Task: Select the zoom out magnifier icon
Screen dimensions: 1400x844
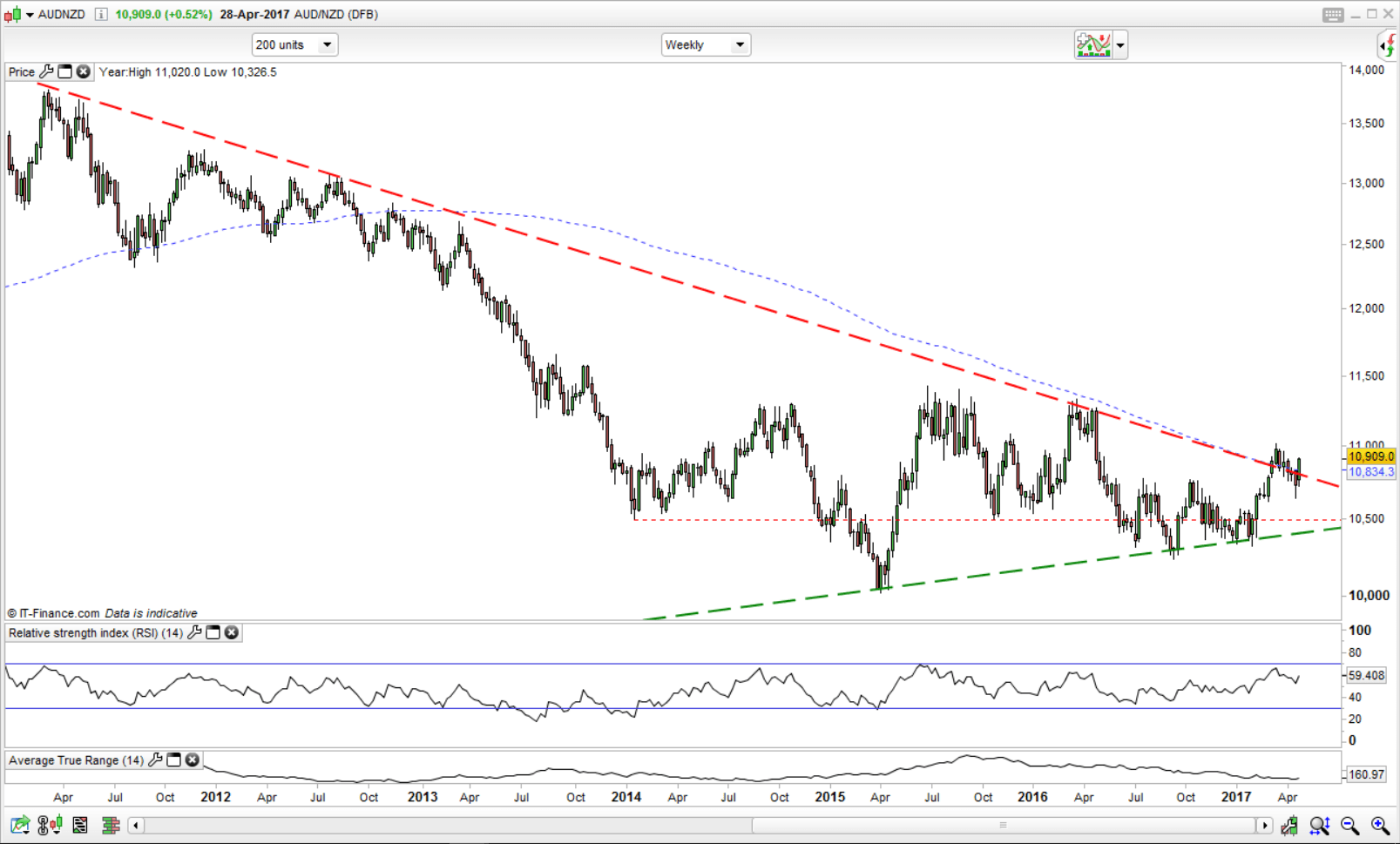Action: click(1349, 825)
